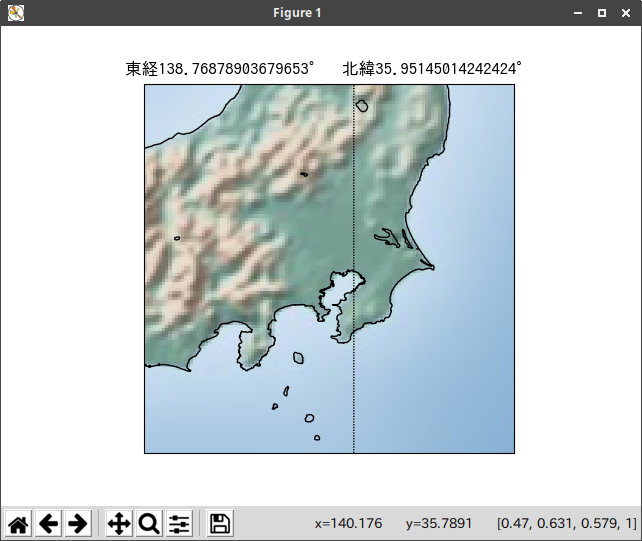Click the matplotlib icon in title bar
Viewport: 642px width, 541px height.
click(x=16, y=13)
